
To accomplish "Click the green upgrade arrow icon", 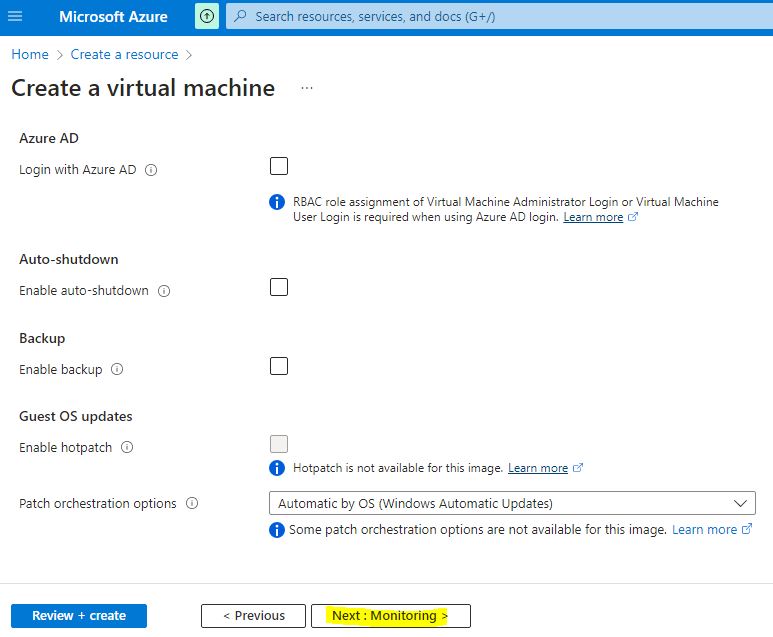I will coord(206,17).
